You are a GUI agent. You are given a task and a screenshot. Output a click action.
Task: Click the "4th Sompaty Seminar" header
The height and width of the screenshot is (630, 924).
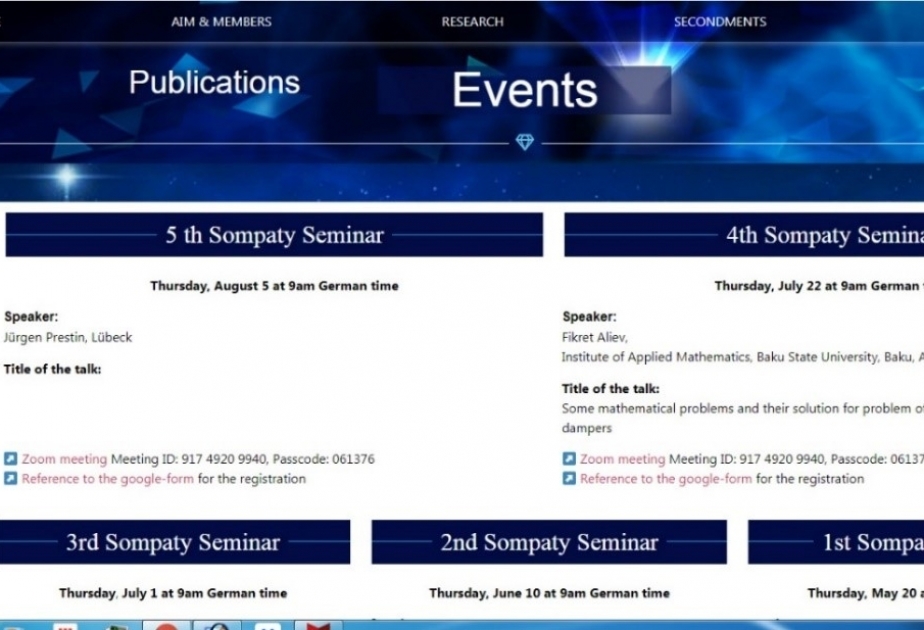tap(744, 235)
